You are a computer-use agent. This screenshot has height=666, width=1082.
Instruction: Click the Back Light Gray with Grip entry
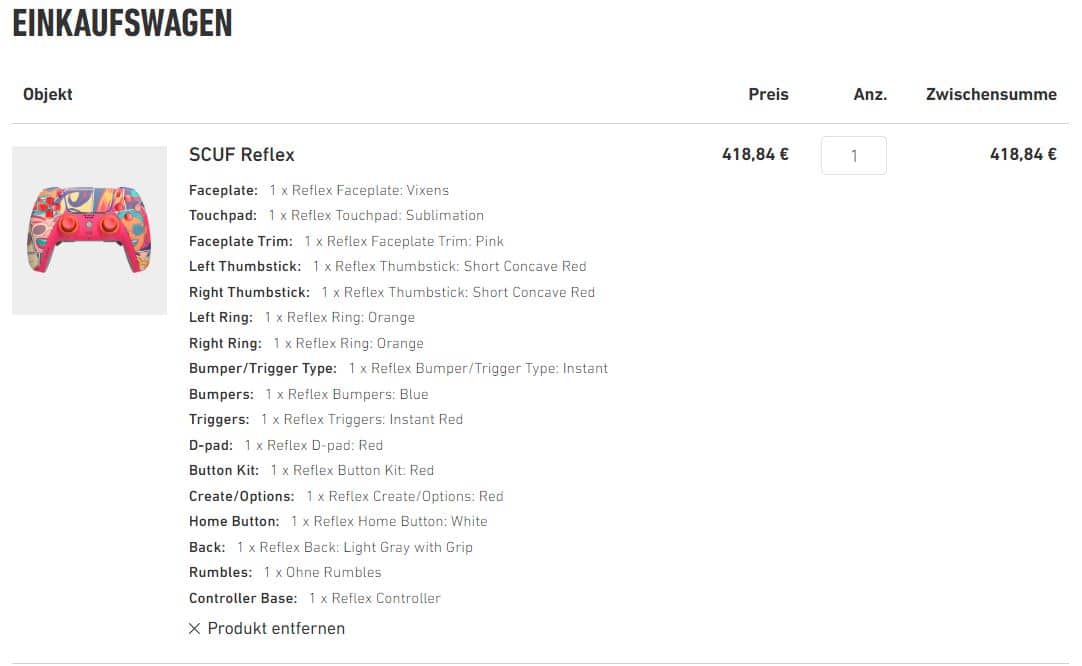point(331,547)
